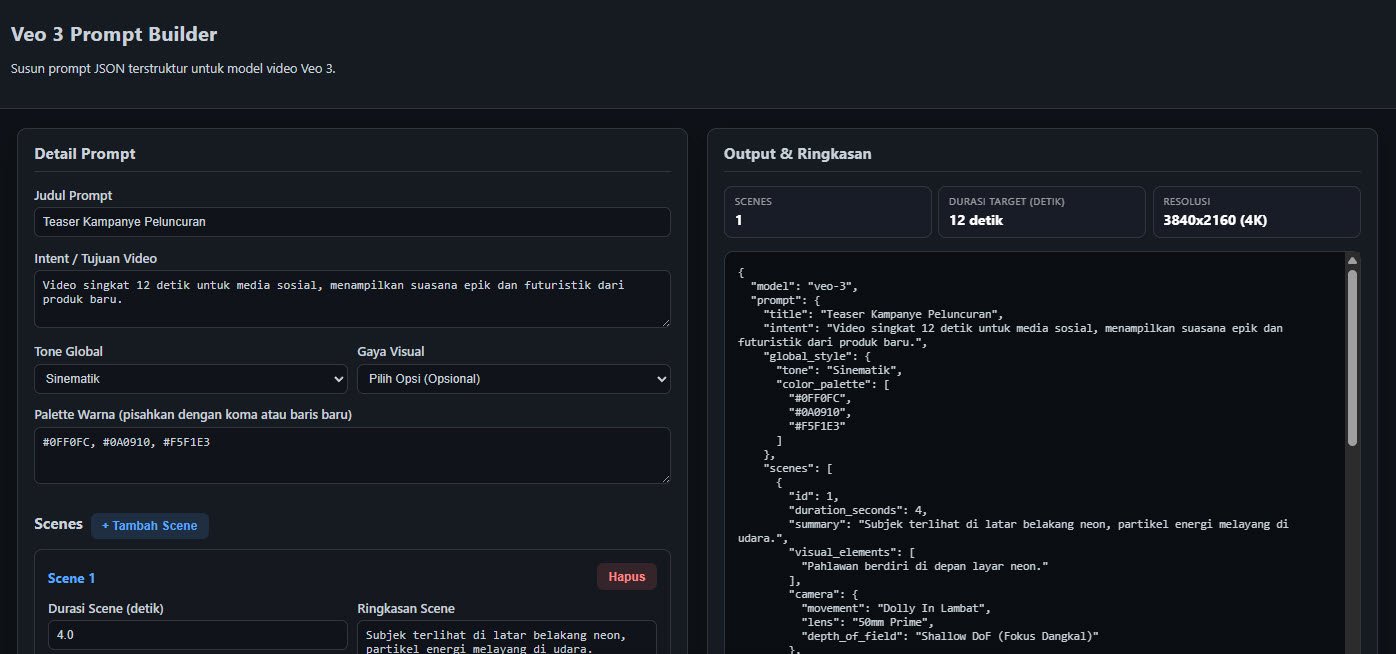This screenshot has height=654, width=1396.
Task: Click "#0A0910" in the JSON output
Action: (x=819, y=412)
